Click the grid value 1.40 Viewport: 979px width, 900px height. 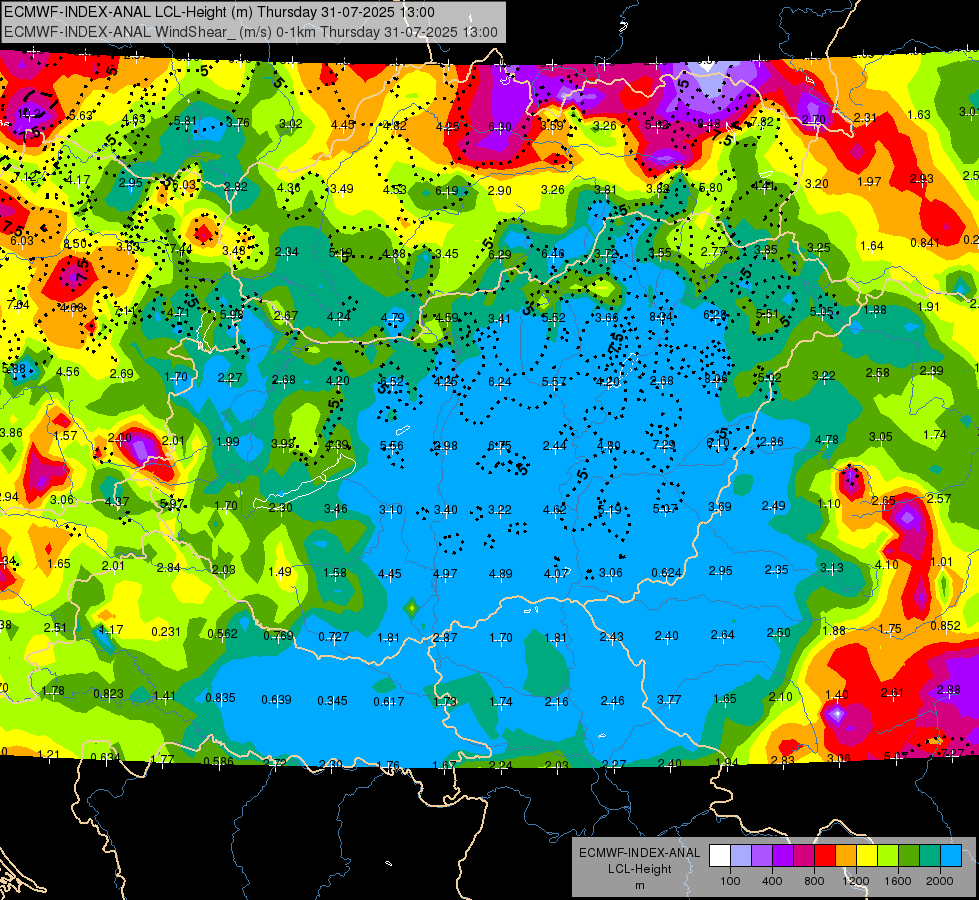pos(837,695)
